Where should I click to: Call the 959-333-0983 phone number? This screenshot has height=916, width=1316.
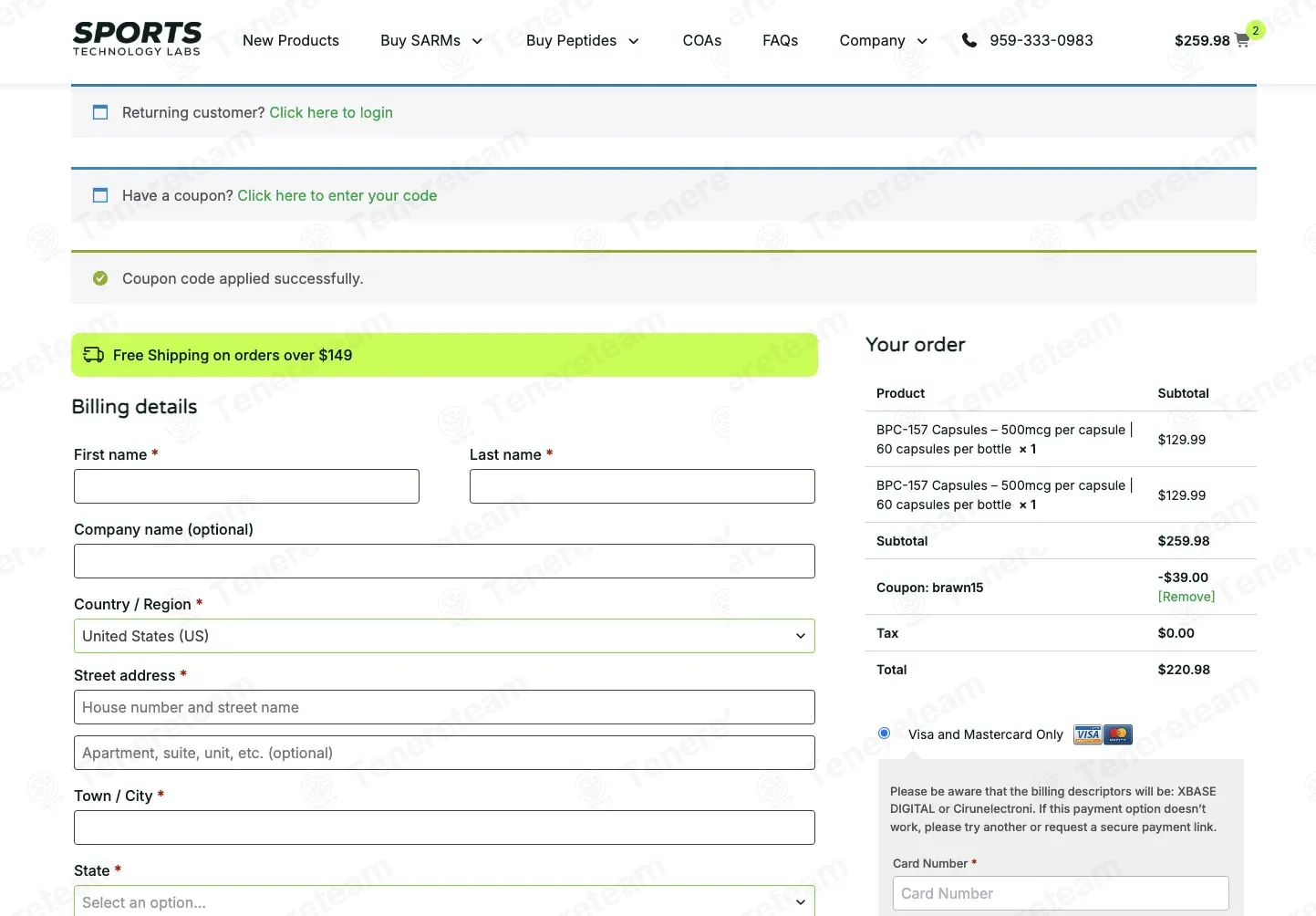click(1041, 40)
